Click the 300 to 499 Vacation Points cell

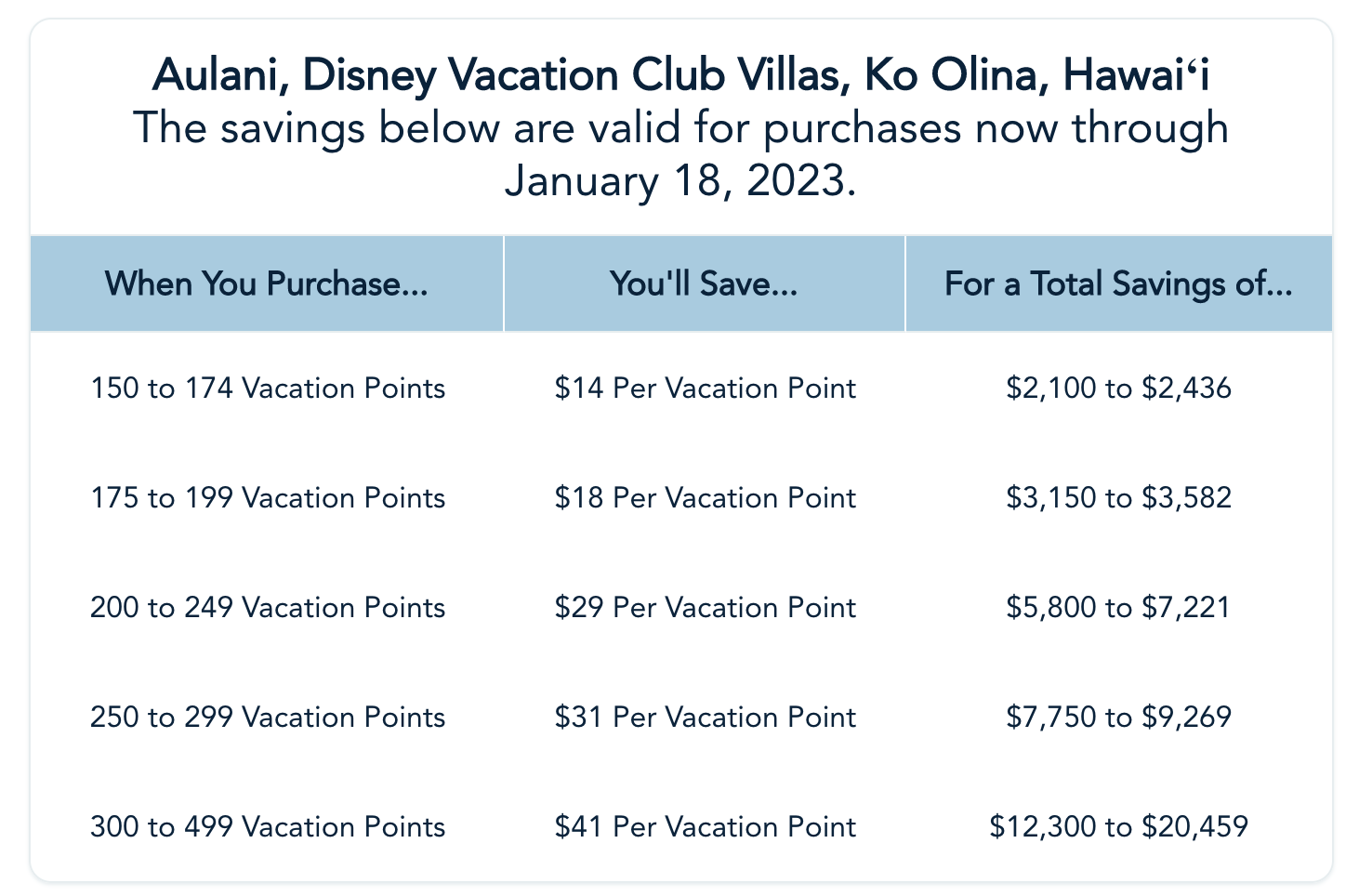pyautogui.click(x=268, y=826)
